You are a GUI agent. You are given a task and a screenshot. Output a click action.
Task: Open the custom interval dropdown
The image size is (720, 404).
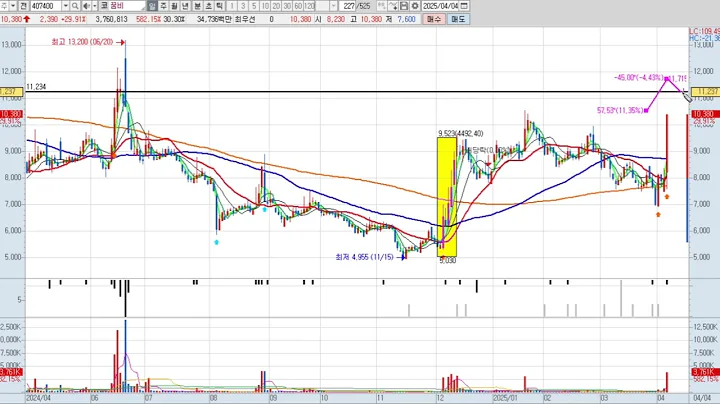(334, 6)
